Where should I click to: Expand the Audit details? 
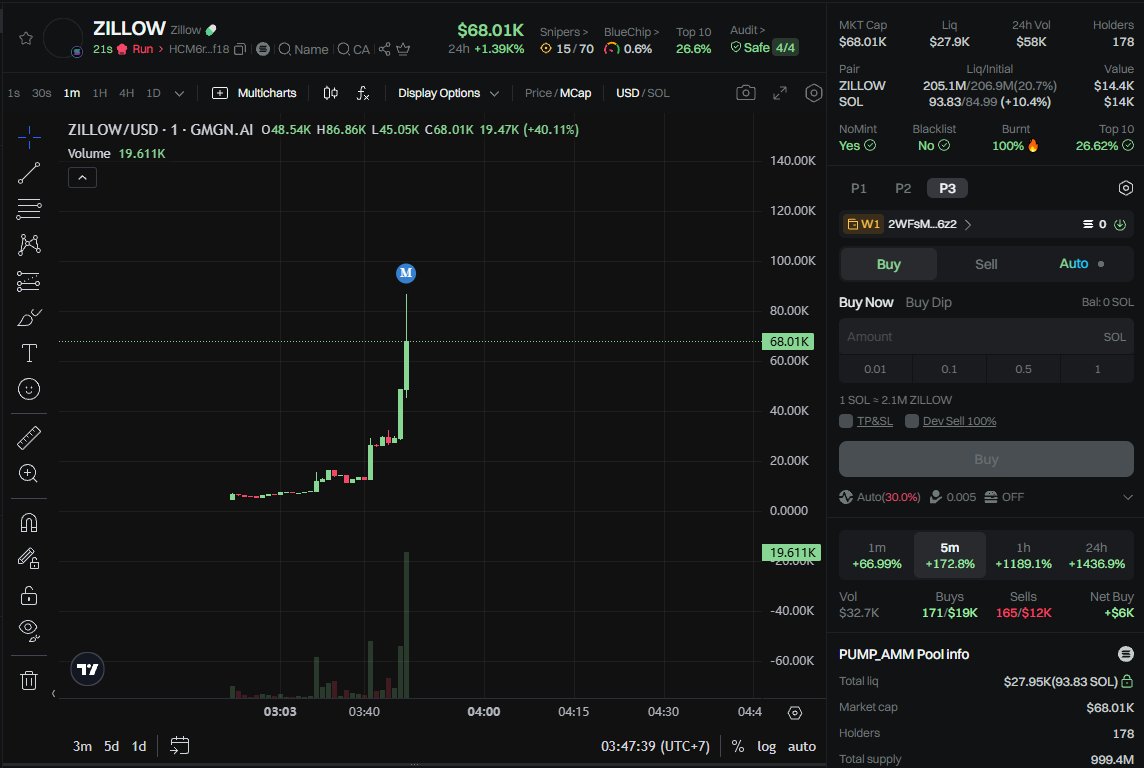pos(747,30)
